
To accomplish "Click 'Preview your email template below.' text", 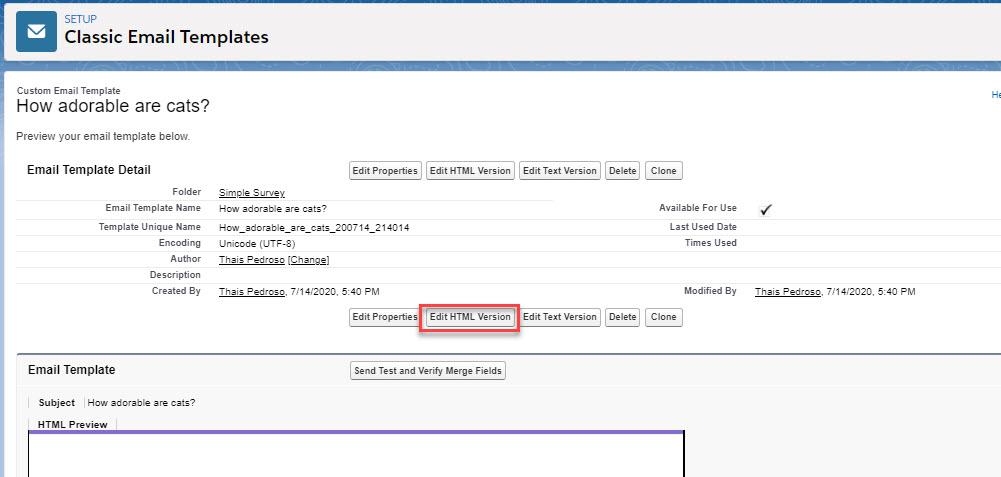I will pos(103,136).
